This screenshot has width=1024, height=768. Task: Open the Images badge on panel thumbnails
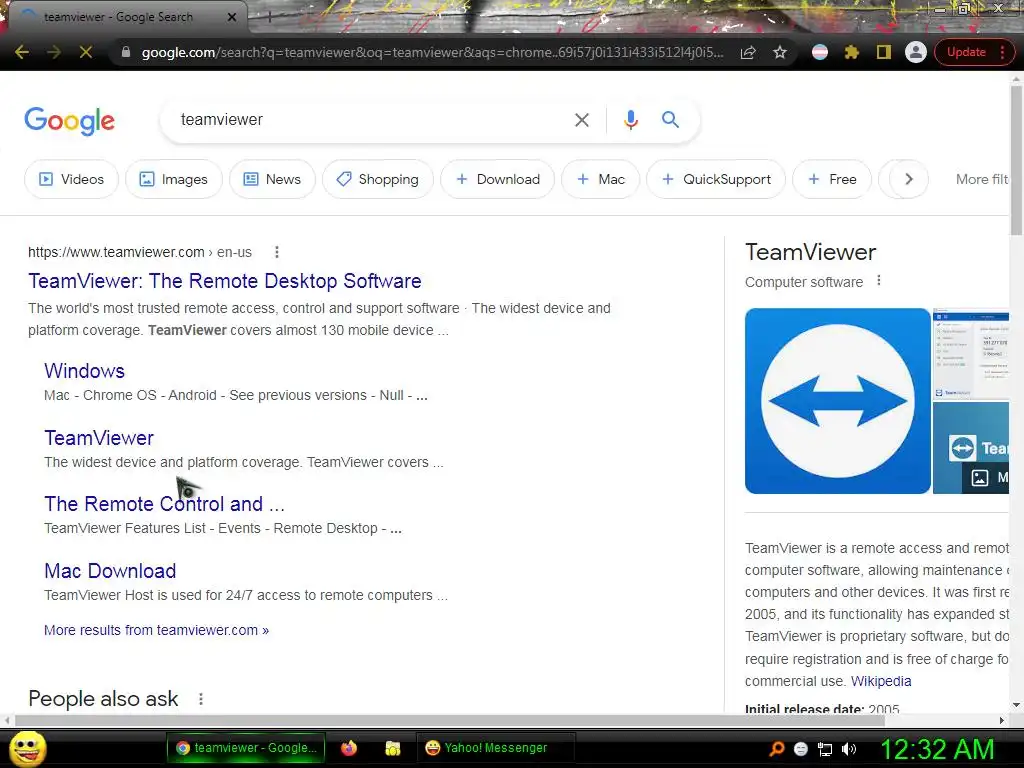(985, 477)
